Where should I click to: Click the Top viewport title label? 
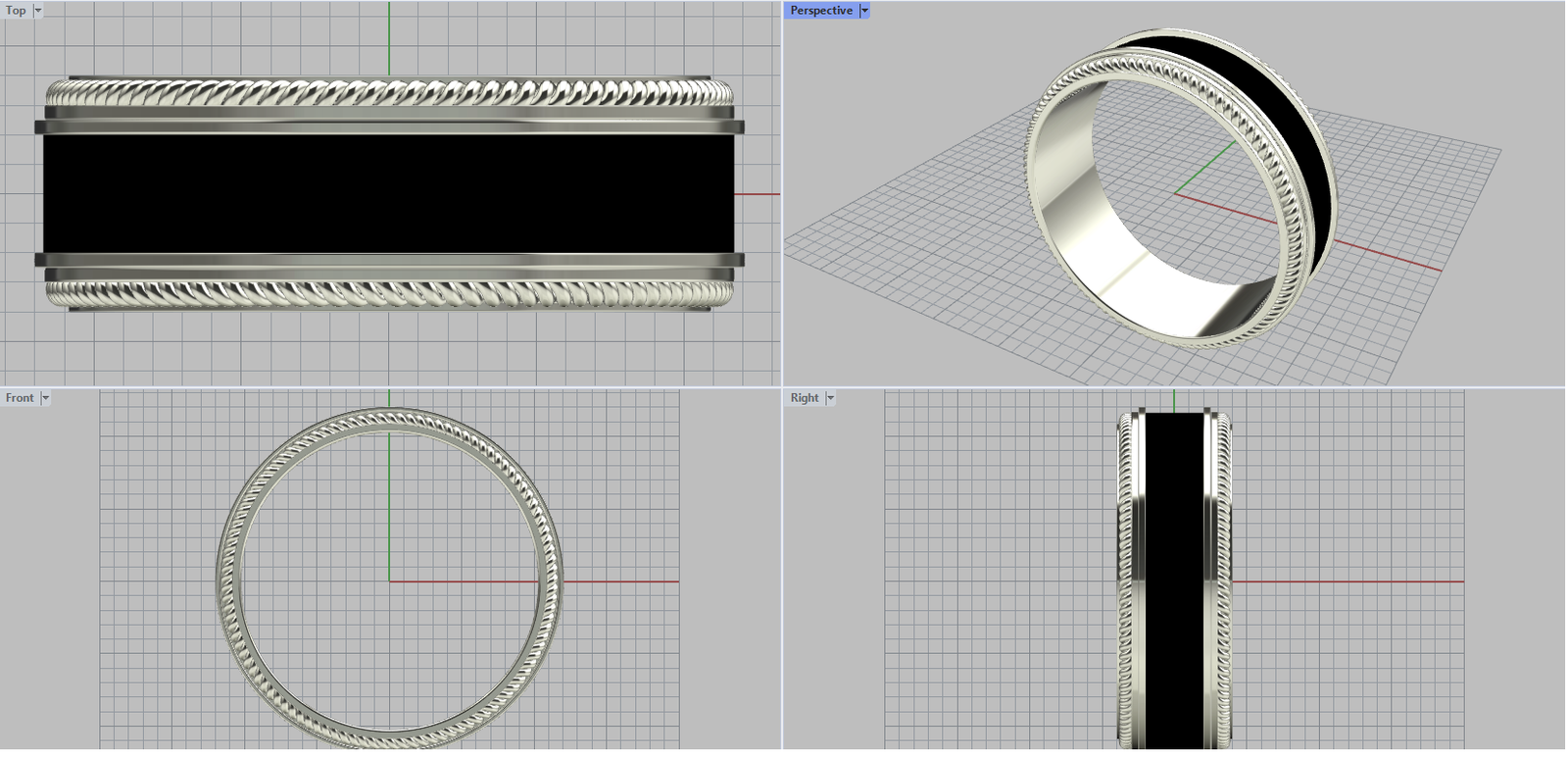click(16, 11)
